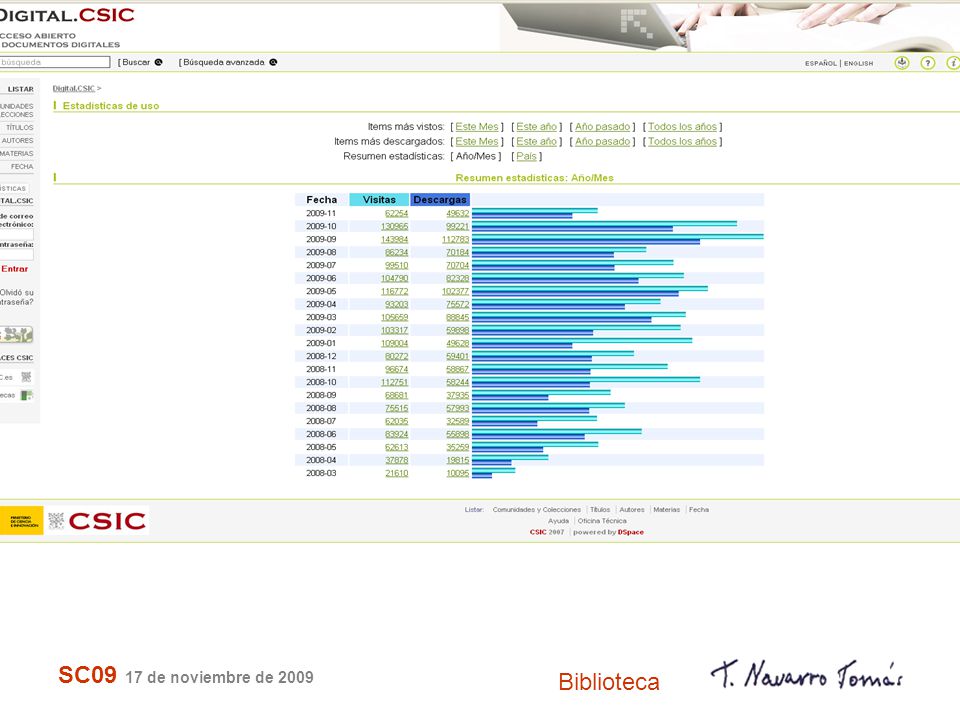
Task: Click Este año for Items más descargados
Action: (x=536, y=141)
